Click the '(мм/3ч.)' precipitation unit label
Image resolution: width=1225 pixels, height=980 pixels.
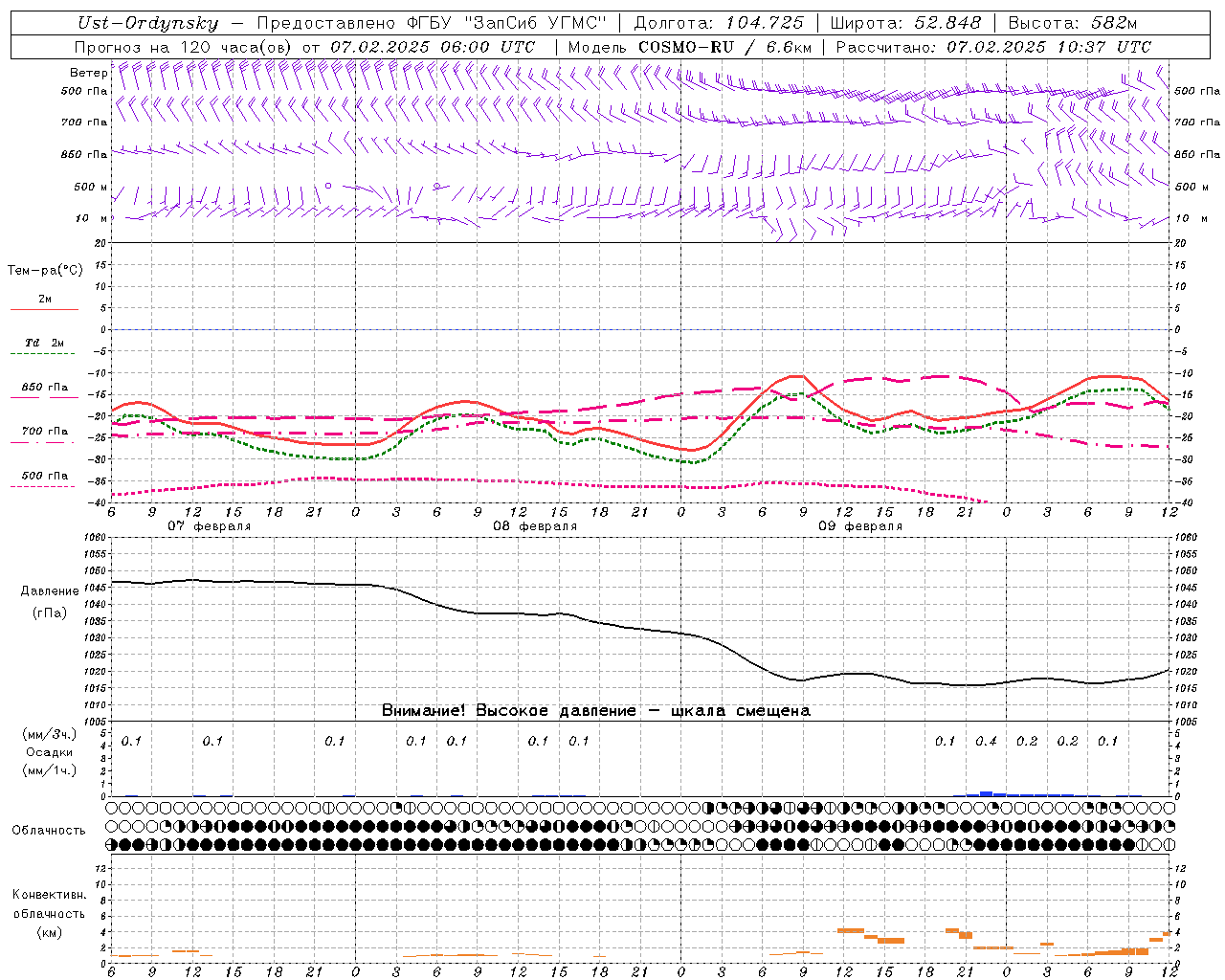pyautogui.click(x=50, y=734)
